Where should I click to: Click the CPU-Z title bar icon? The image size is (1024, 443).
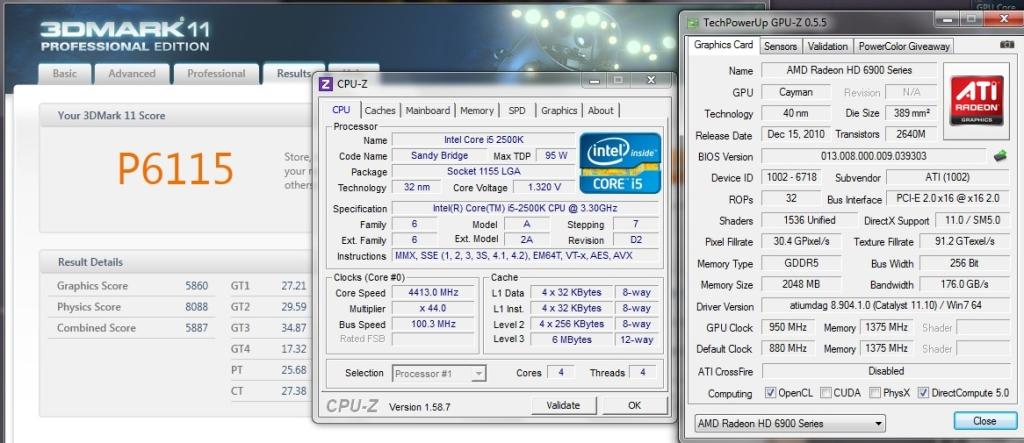click(x=327, y=84)
